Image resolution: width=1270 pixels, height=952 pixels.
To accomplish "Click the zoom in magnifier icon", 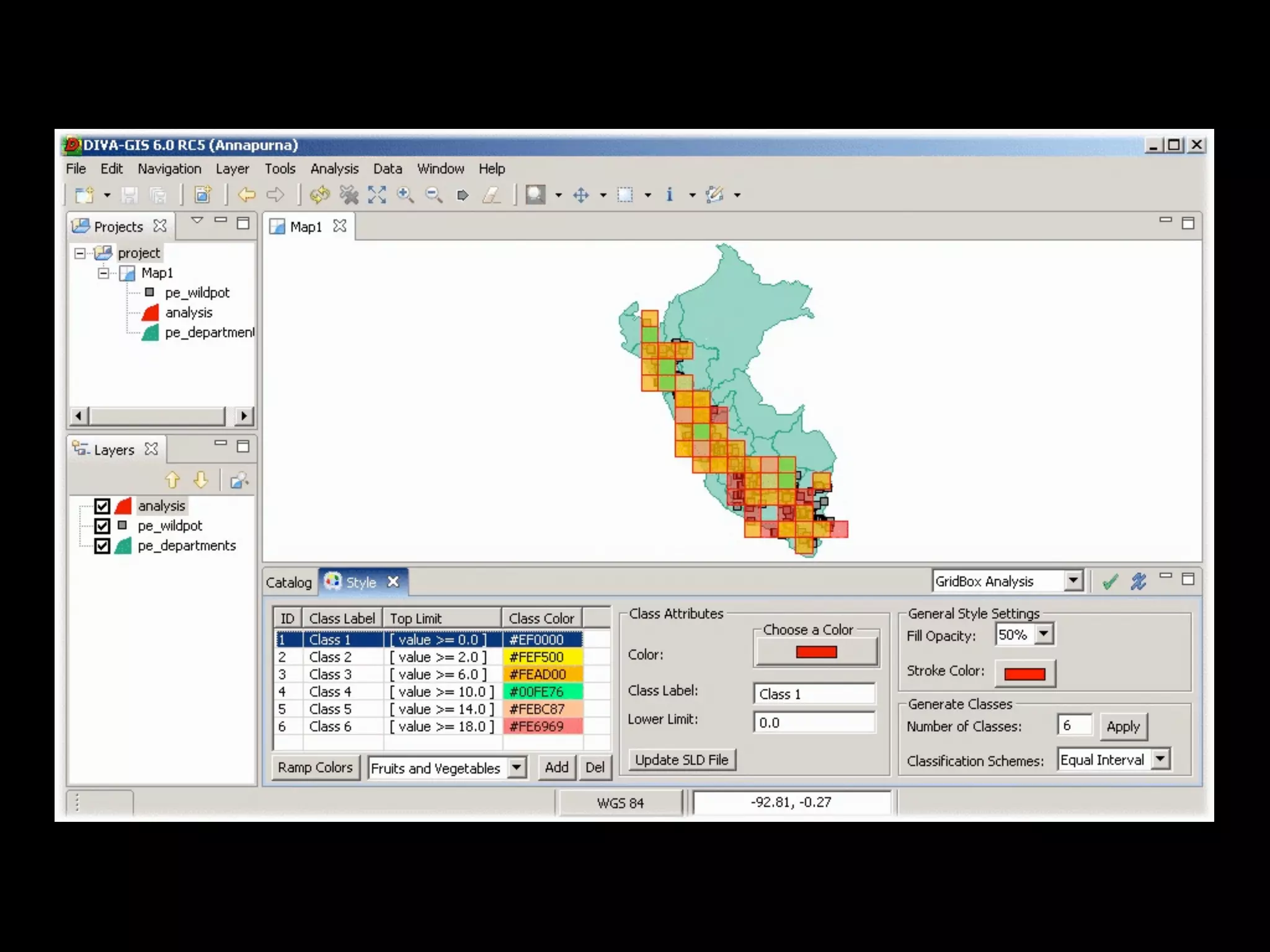I will [405, 195].
